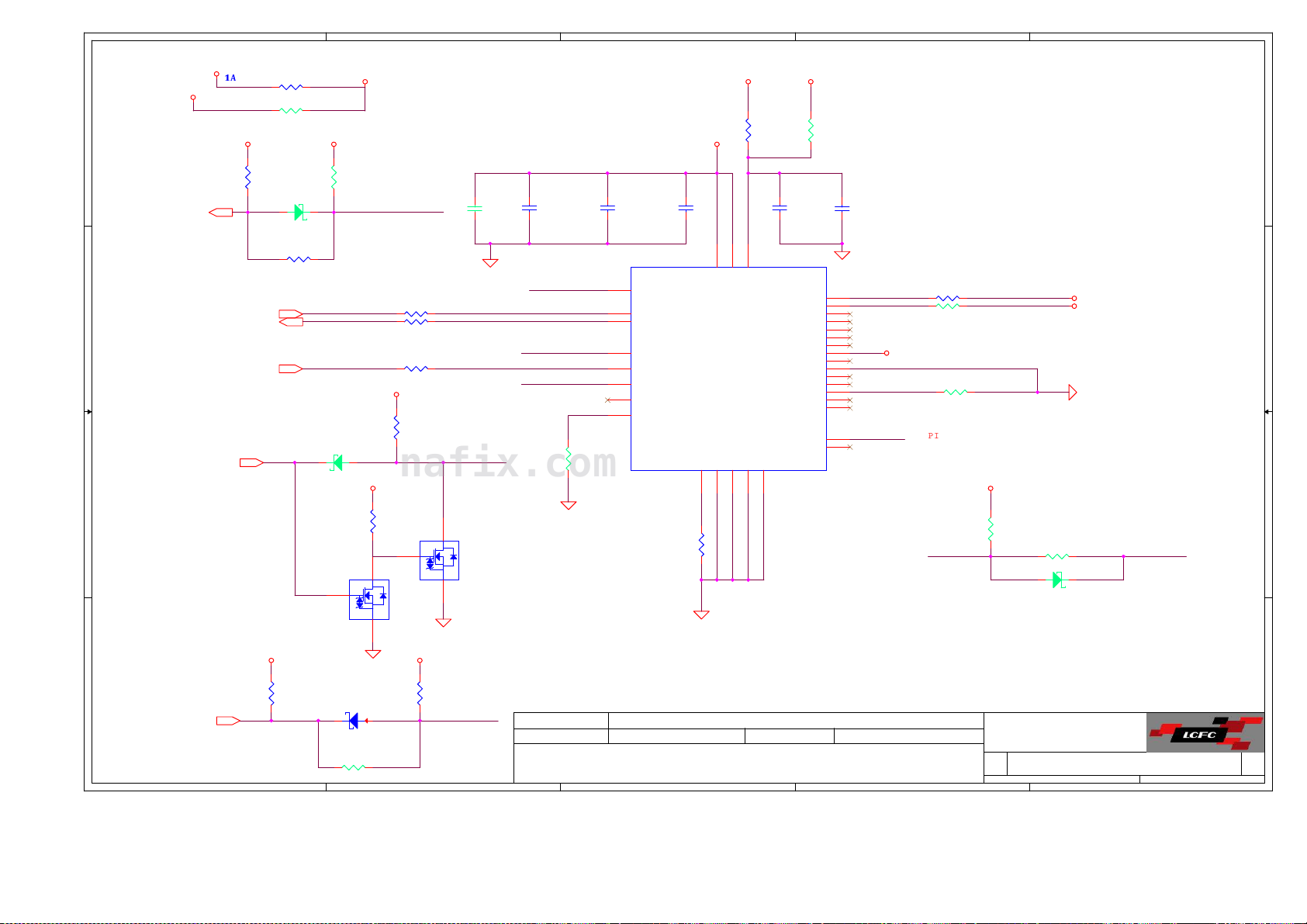
Task: Select the lower left MOSFET symbol box
Action: click(x=369, y=600)
